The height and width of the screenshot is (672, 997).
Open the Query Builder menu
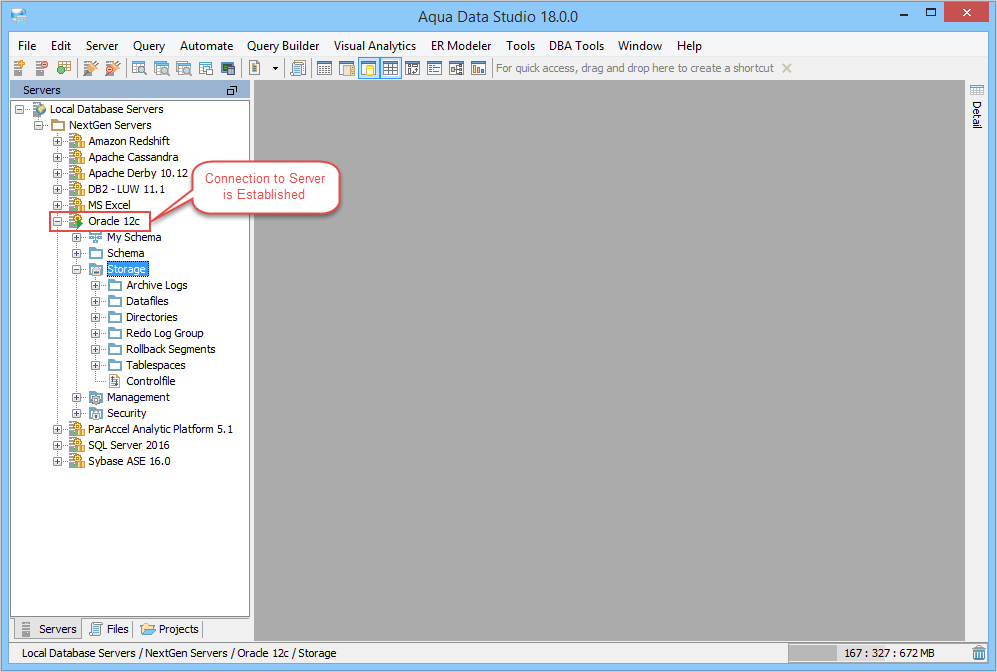pyautogui.click(x=283, y=46)
